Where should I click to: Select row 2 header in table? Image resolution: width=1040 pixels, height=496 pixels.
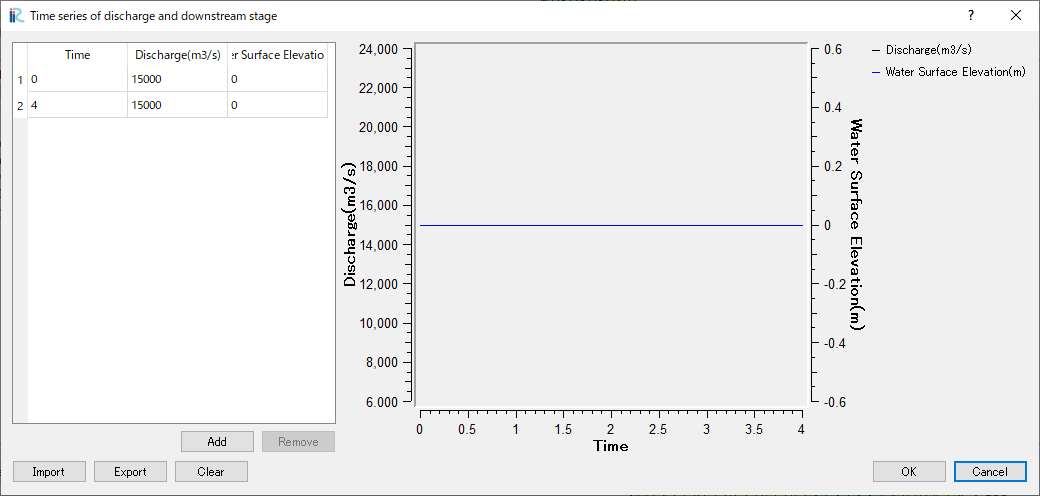tap(20, 105)
